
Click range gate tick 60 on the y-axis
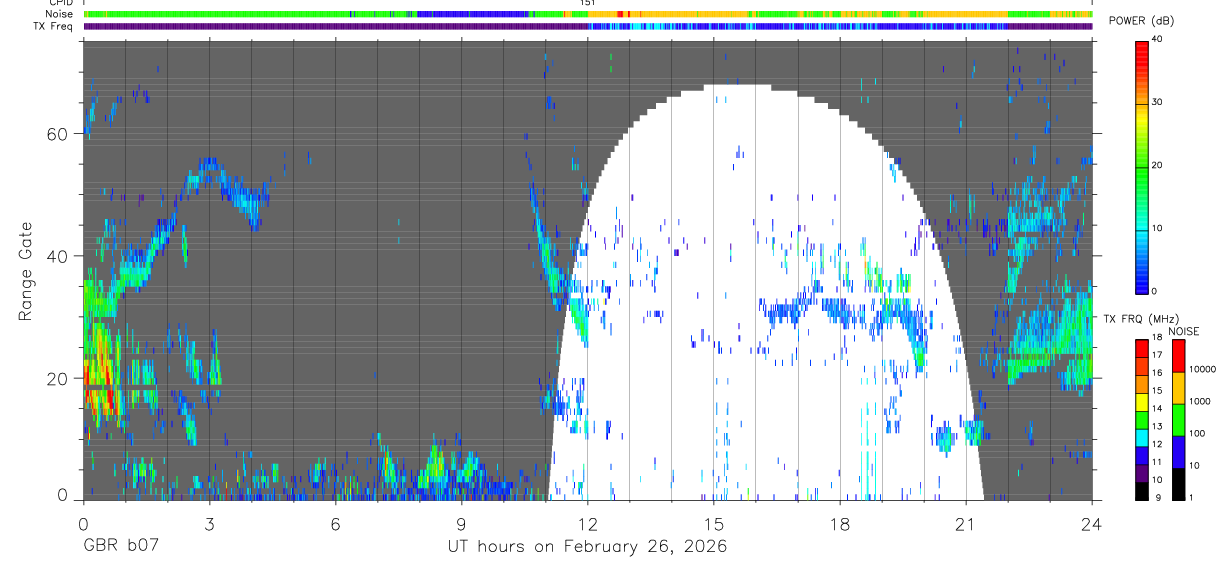click(x=59, y=134)
